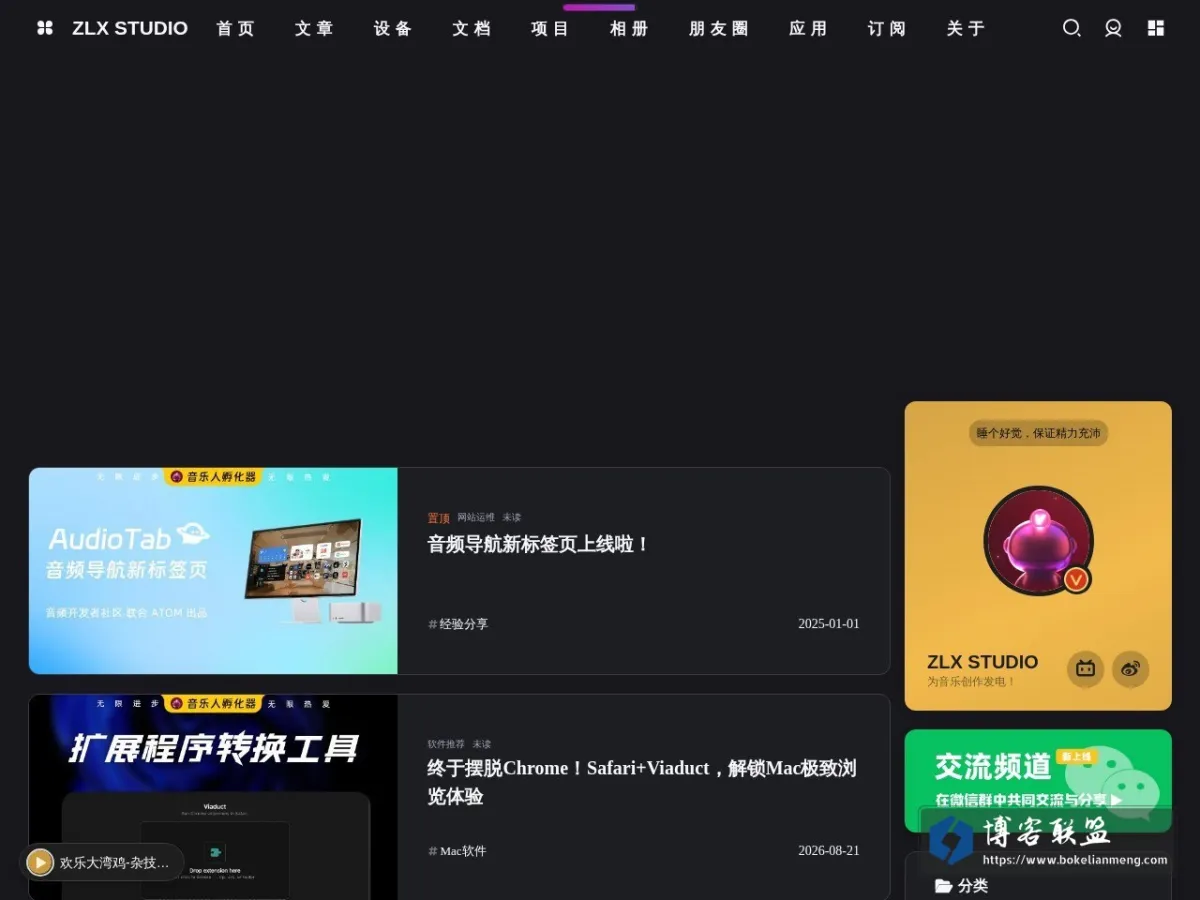Open the 相册 menu item
1200x900 pixels.
click(x=629, y=28)
